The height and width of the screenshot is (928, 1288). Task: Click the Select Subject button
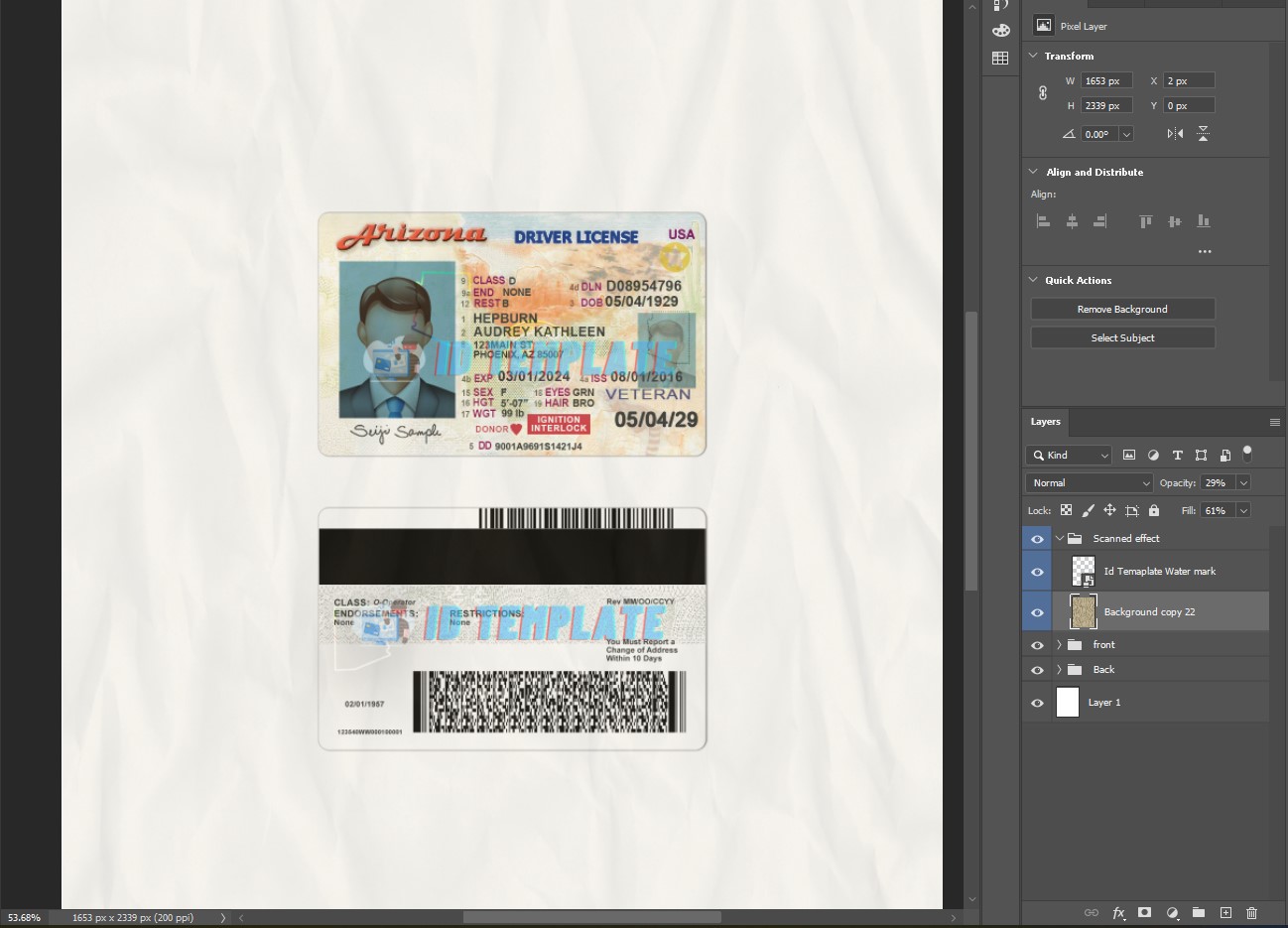tap(1122, 337)
